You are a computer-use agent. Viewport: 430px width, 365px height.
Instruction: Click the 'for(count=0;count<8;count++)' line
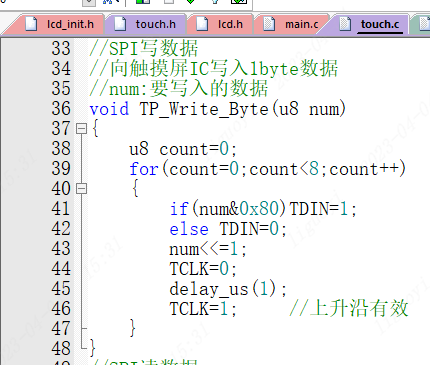(268, 169)
